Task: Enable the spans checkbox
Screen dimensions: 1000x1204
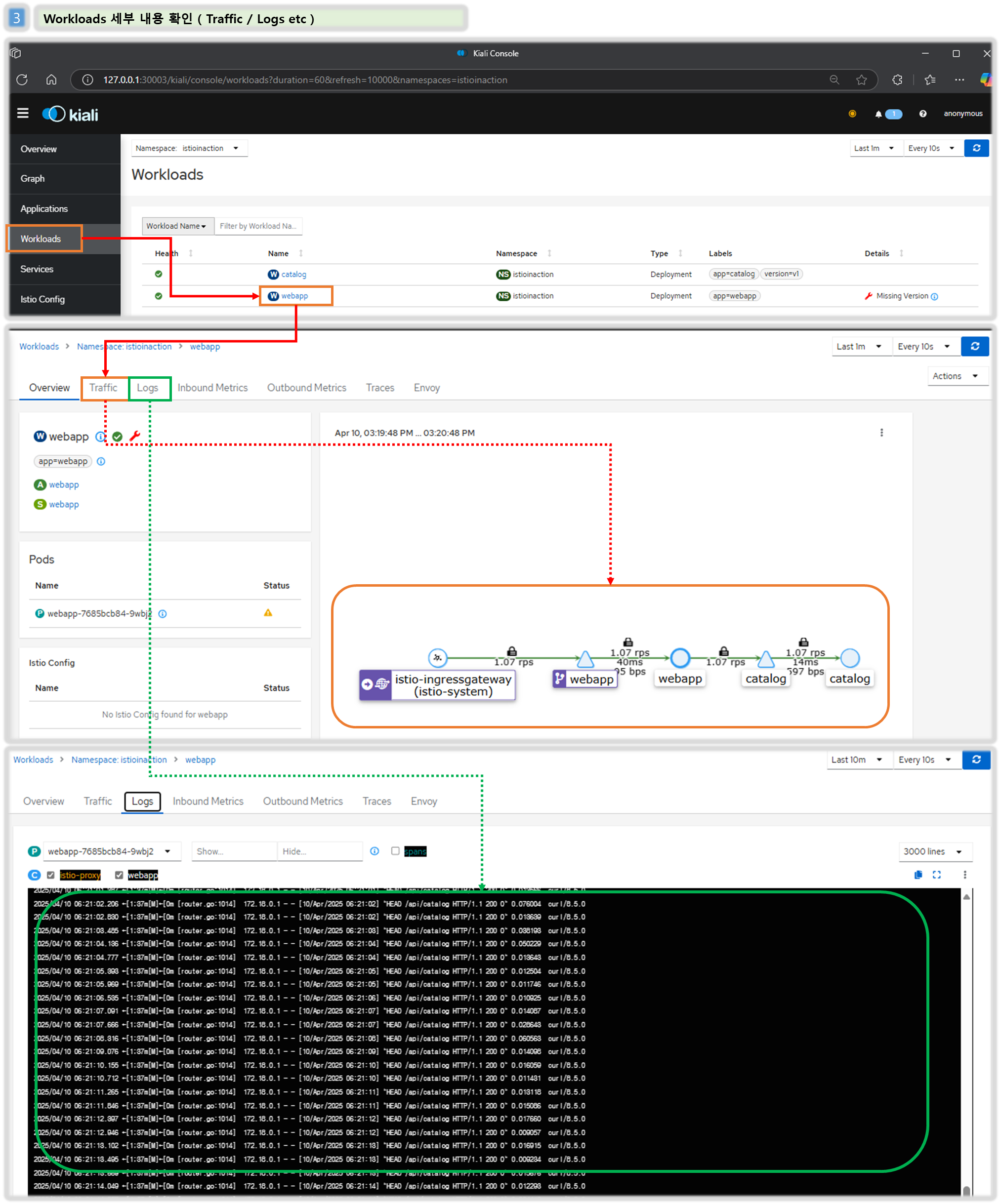Action: 395,851
